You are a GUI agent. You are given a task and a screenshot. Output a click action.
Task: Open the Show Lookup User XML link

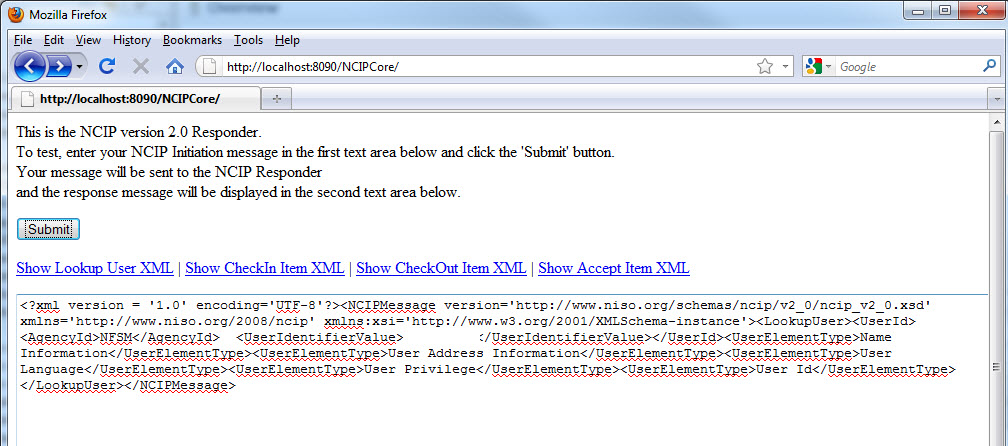pyautogui.click(x=94, y=268)
